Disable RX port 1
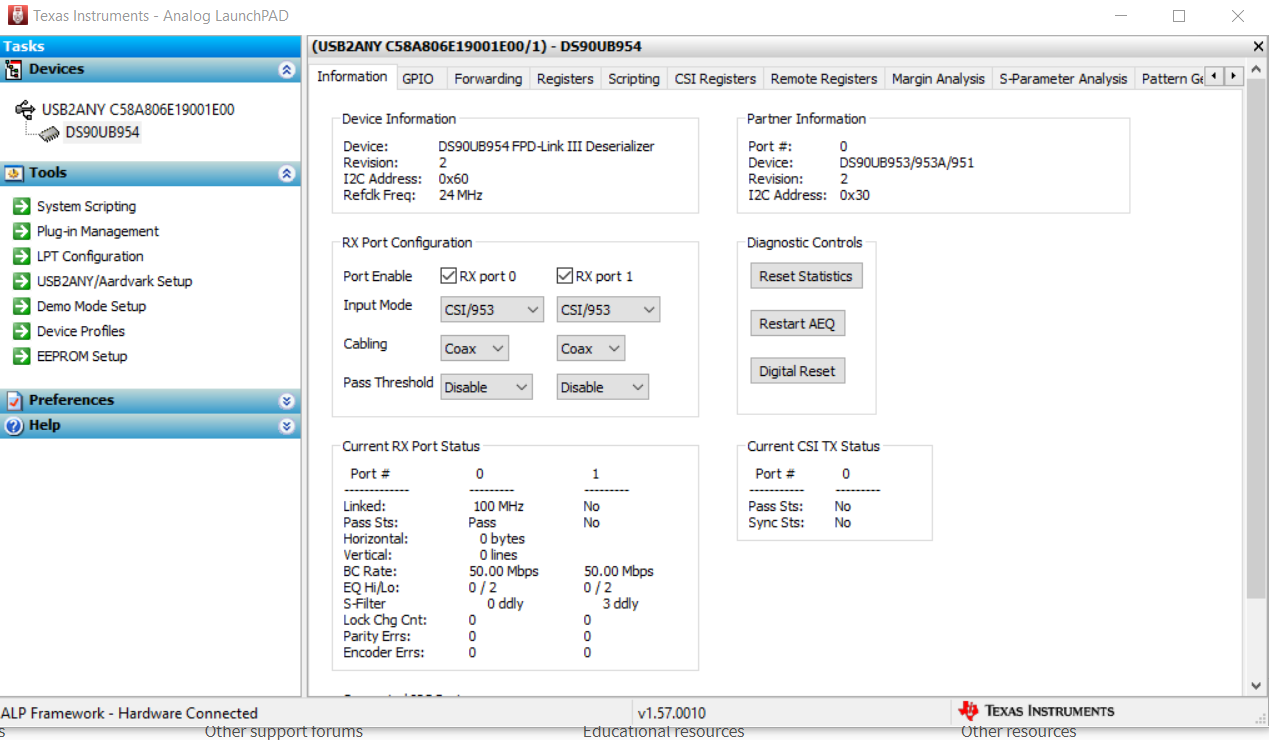 coord(564,275)
